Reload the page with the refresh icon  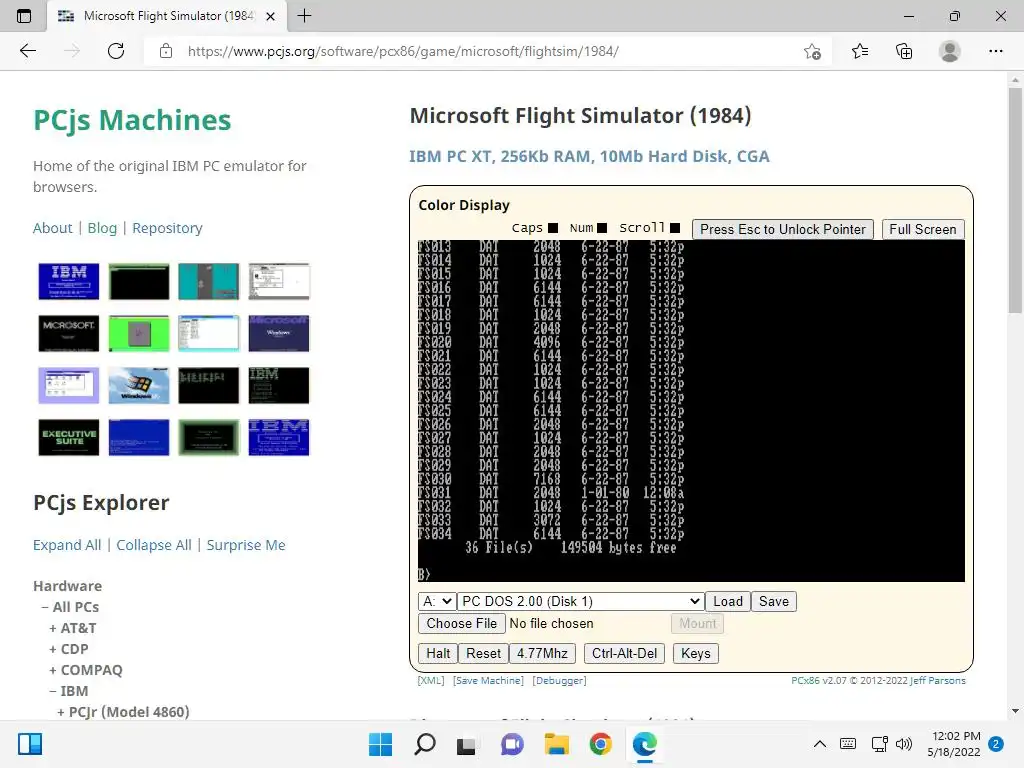click(x=116, y=51)
